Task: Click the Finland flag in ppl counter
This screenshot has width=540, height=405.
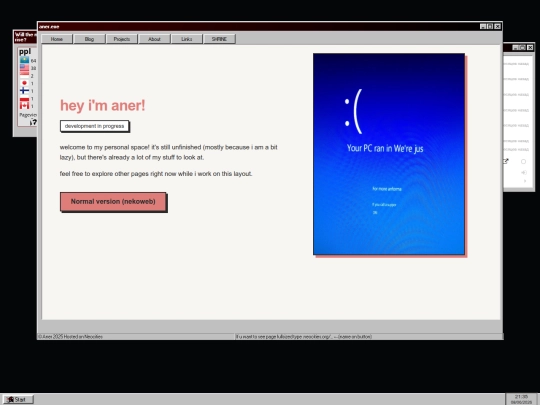Action: tap(24, 91)
